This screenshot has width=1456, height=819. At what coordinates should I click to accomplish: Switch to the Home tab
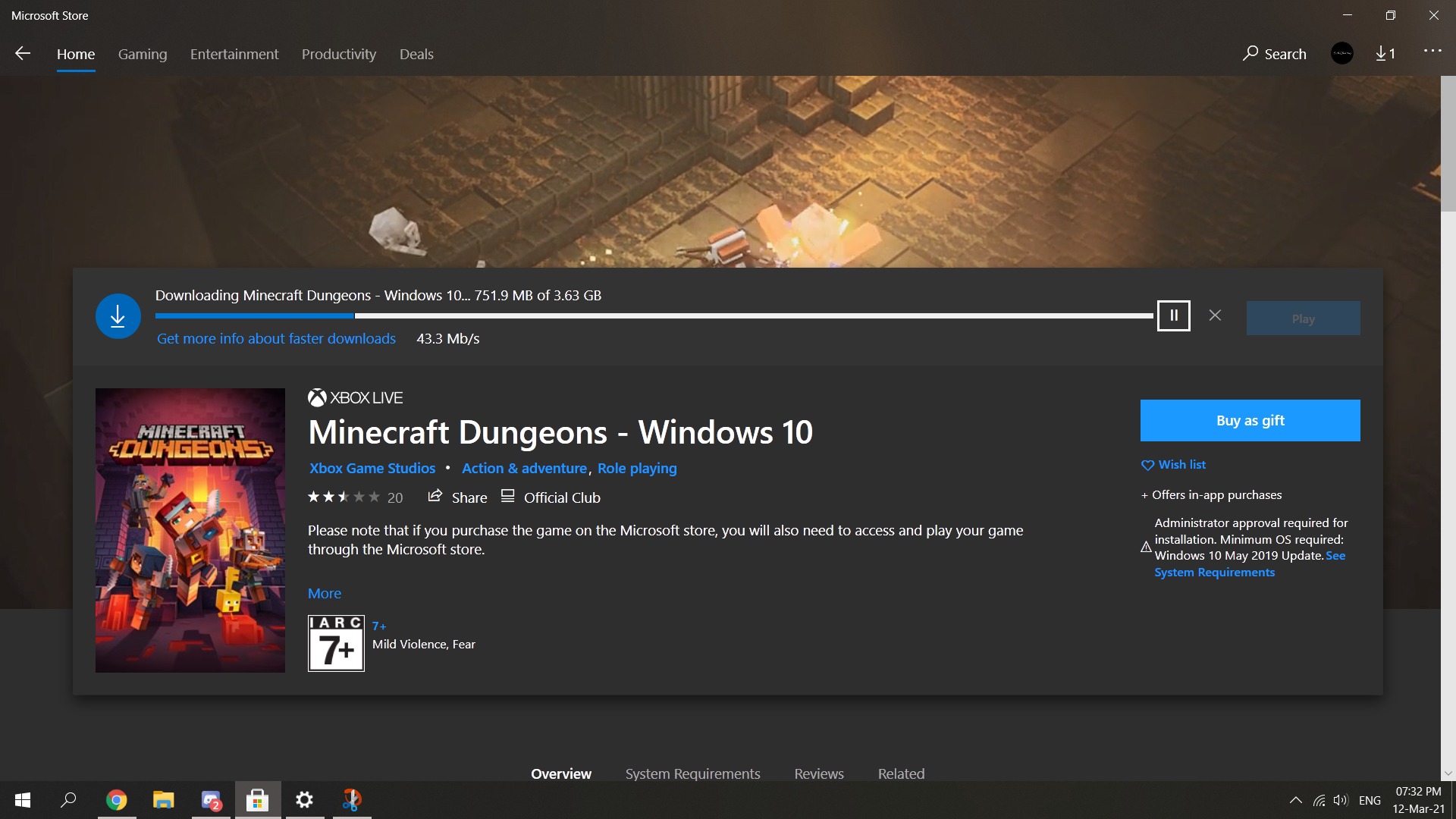(76, 54)
